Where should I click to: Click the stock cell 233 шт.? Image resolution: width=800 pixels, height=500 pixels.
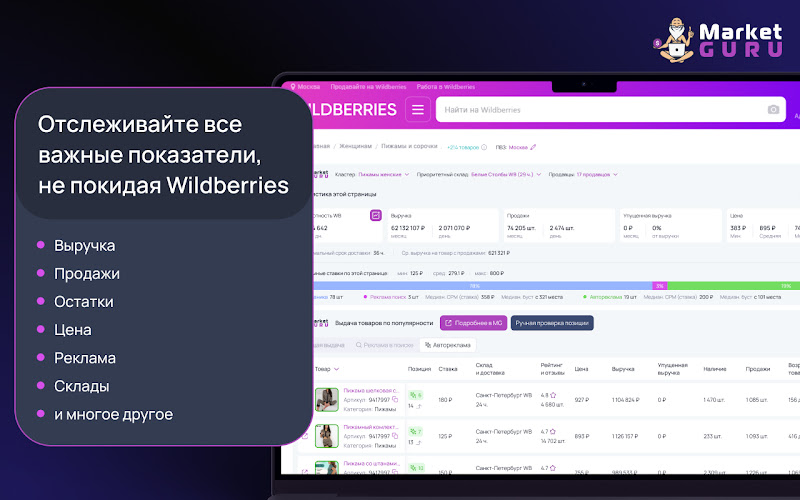click(712, 436)
